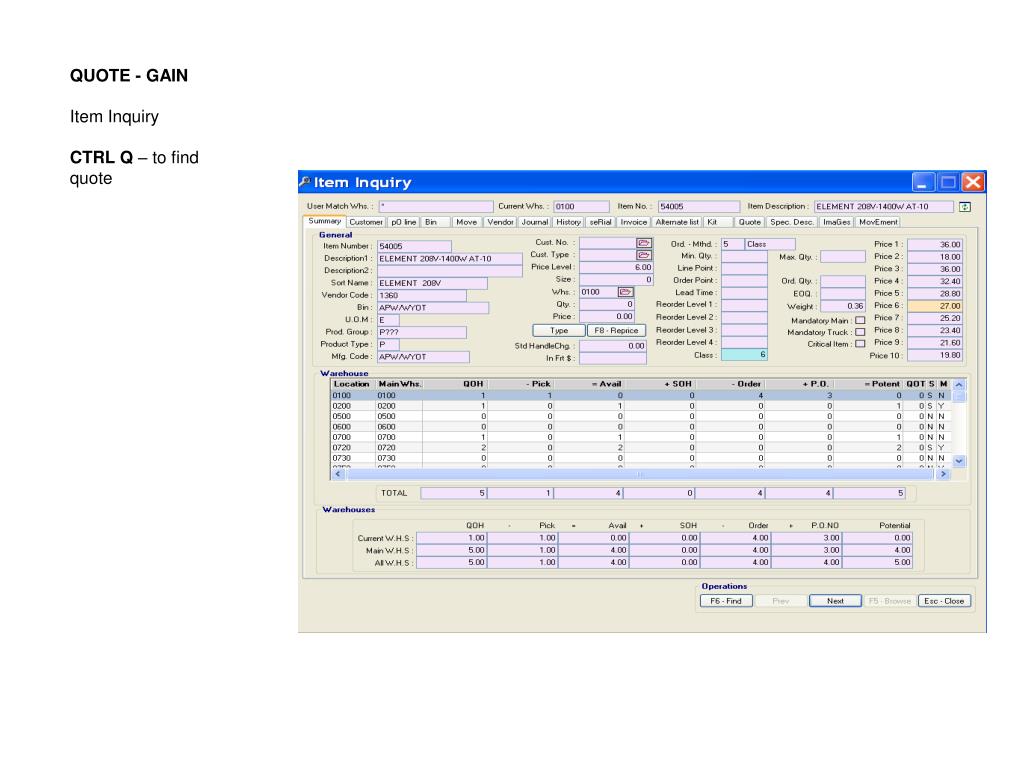Click the Prev button in Operations
Image resolution: width=1024 pixels, height=768 pixels.
coord(780,601)
